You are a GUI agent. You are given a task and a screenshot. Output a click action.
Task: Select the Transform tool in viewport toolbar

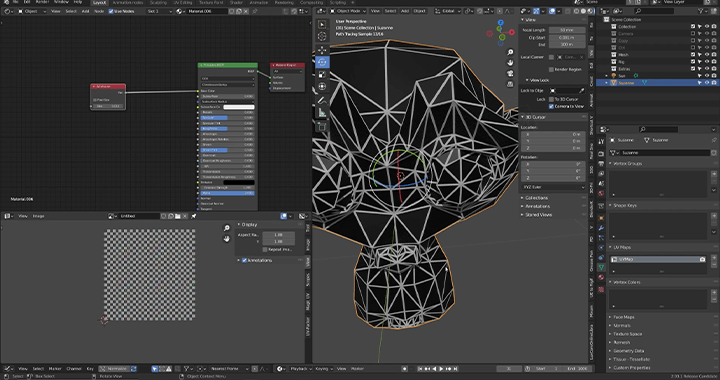pos(322,86)
